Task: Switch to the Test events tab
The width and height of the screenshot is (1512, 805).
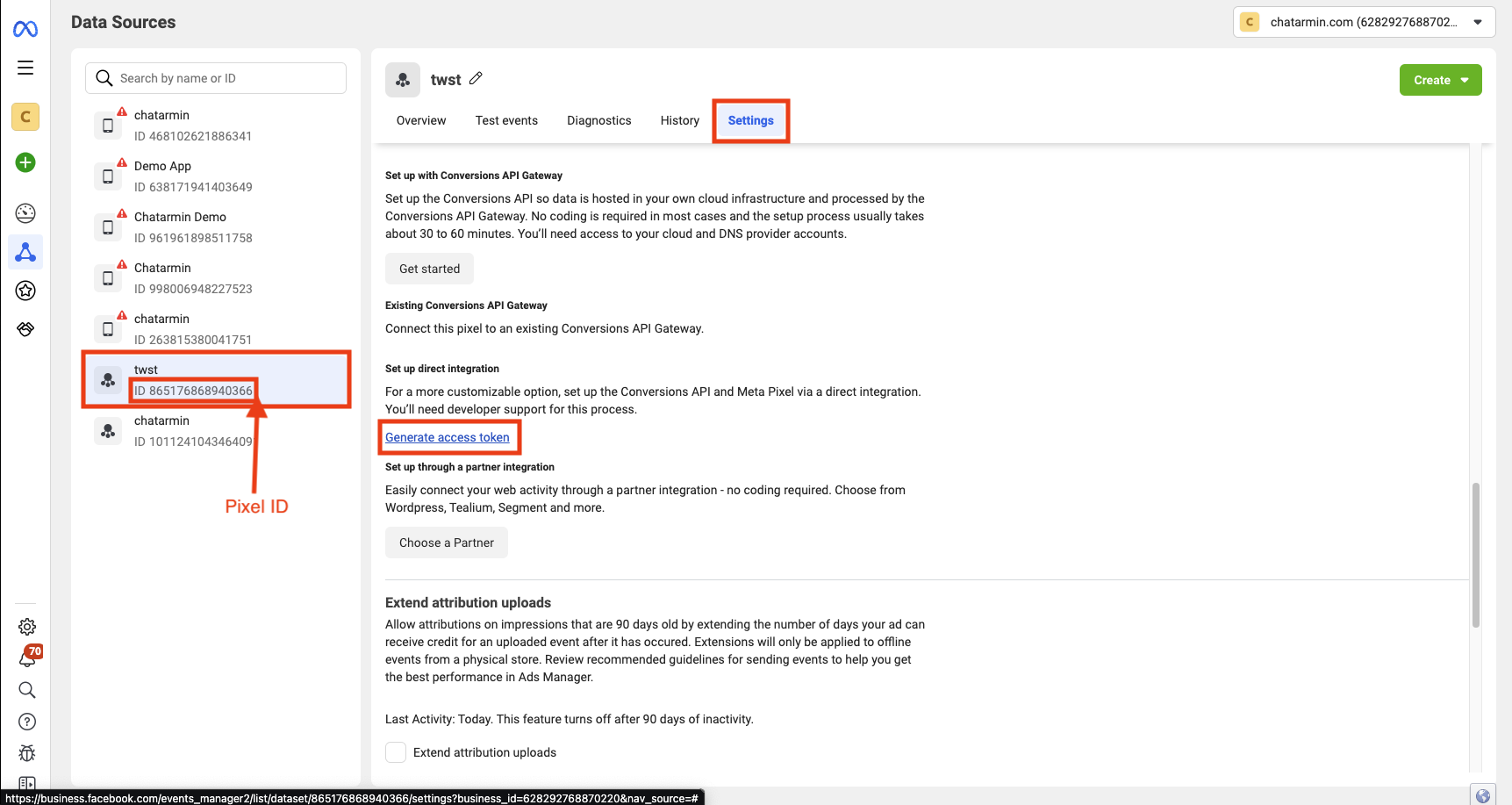Action: pyautogui.click(x=506, y=120)
